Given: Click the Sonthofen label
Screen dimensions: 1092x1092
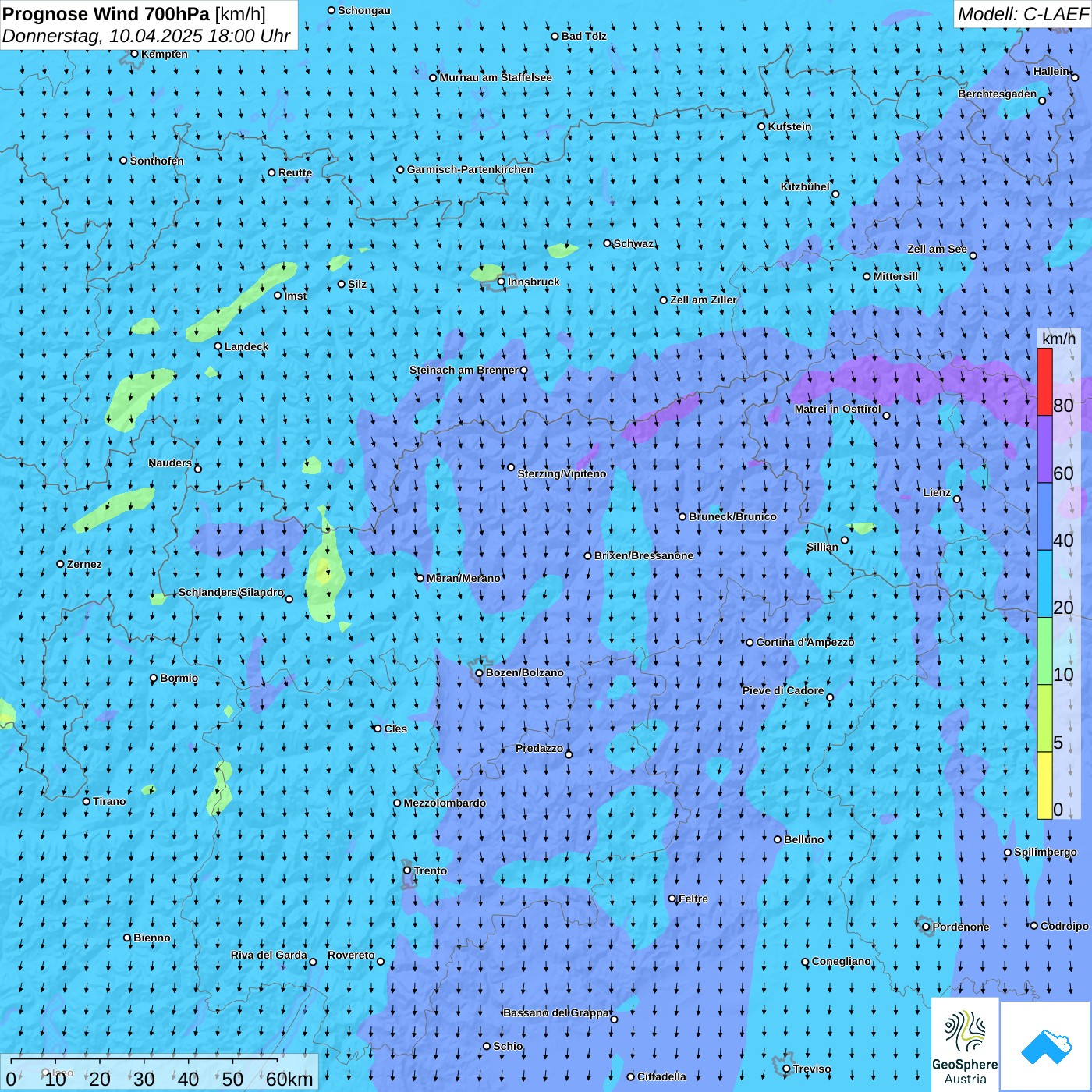Looking at the screenshot, I should click(157, 161).
